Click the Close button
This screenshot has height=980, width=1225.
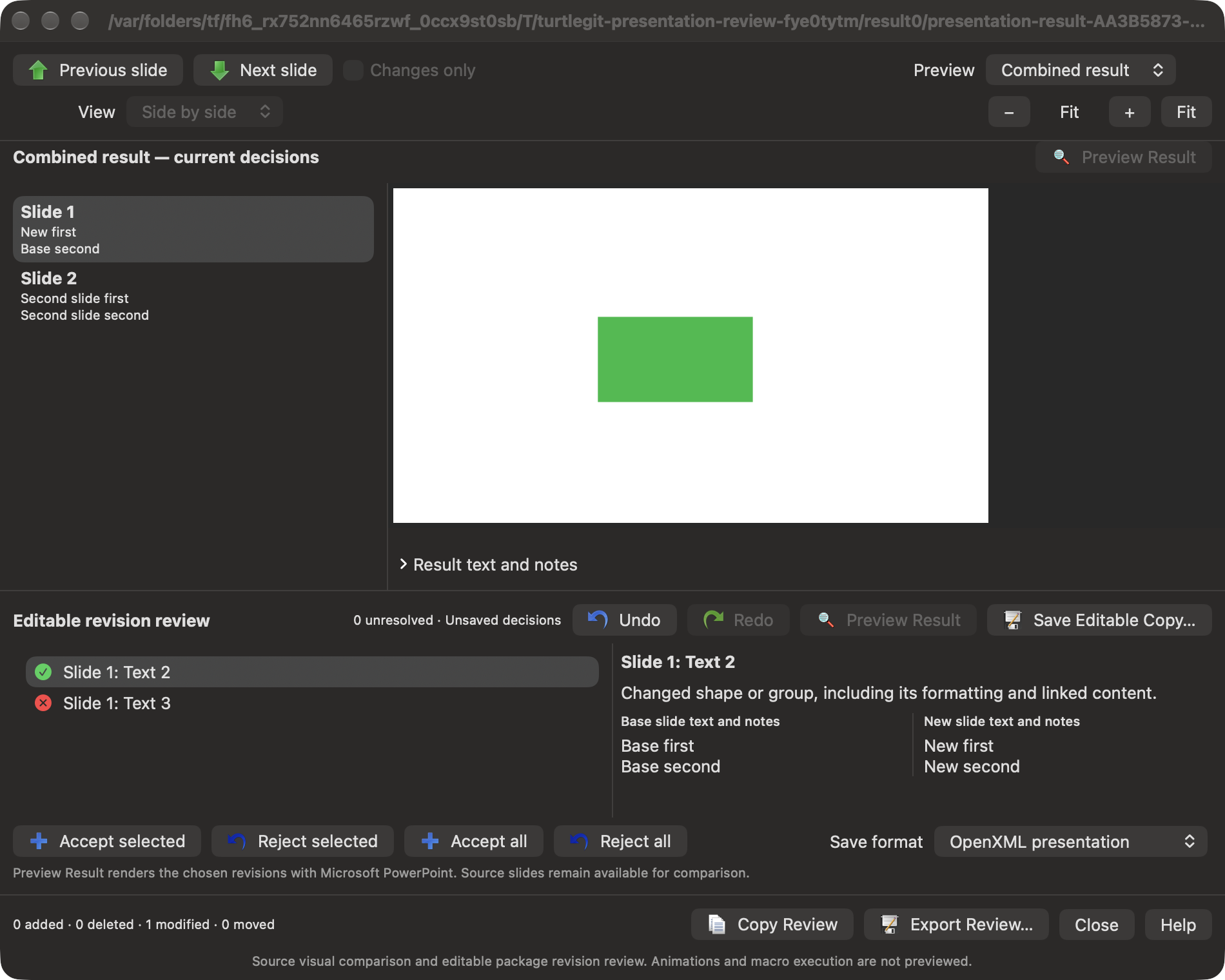click(x=1097, y=925)
